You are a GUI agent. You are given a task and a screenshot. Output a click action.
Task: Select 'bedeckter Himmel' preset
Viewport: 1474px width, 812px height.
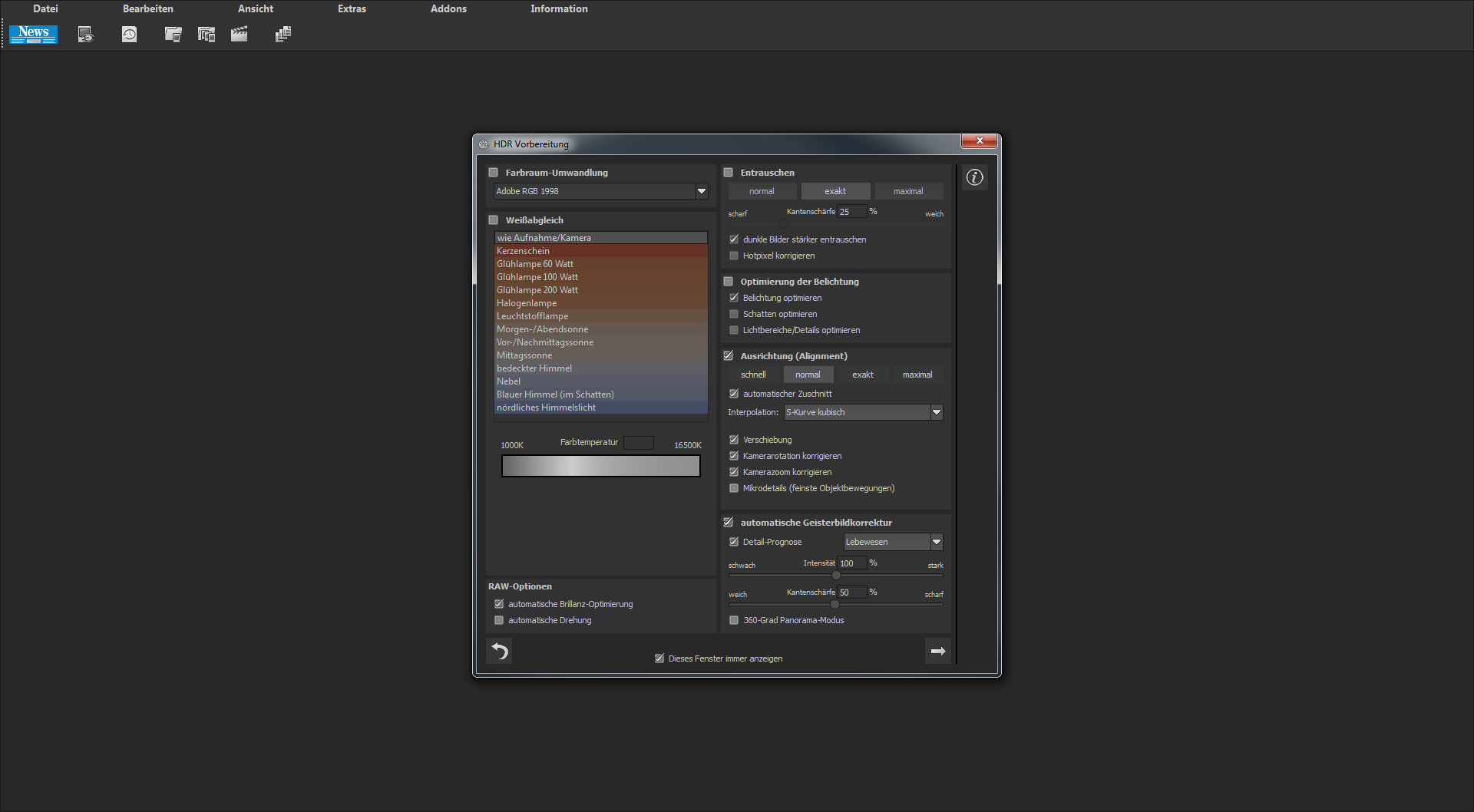601,368
